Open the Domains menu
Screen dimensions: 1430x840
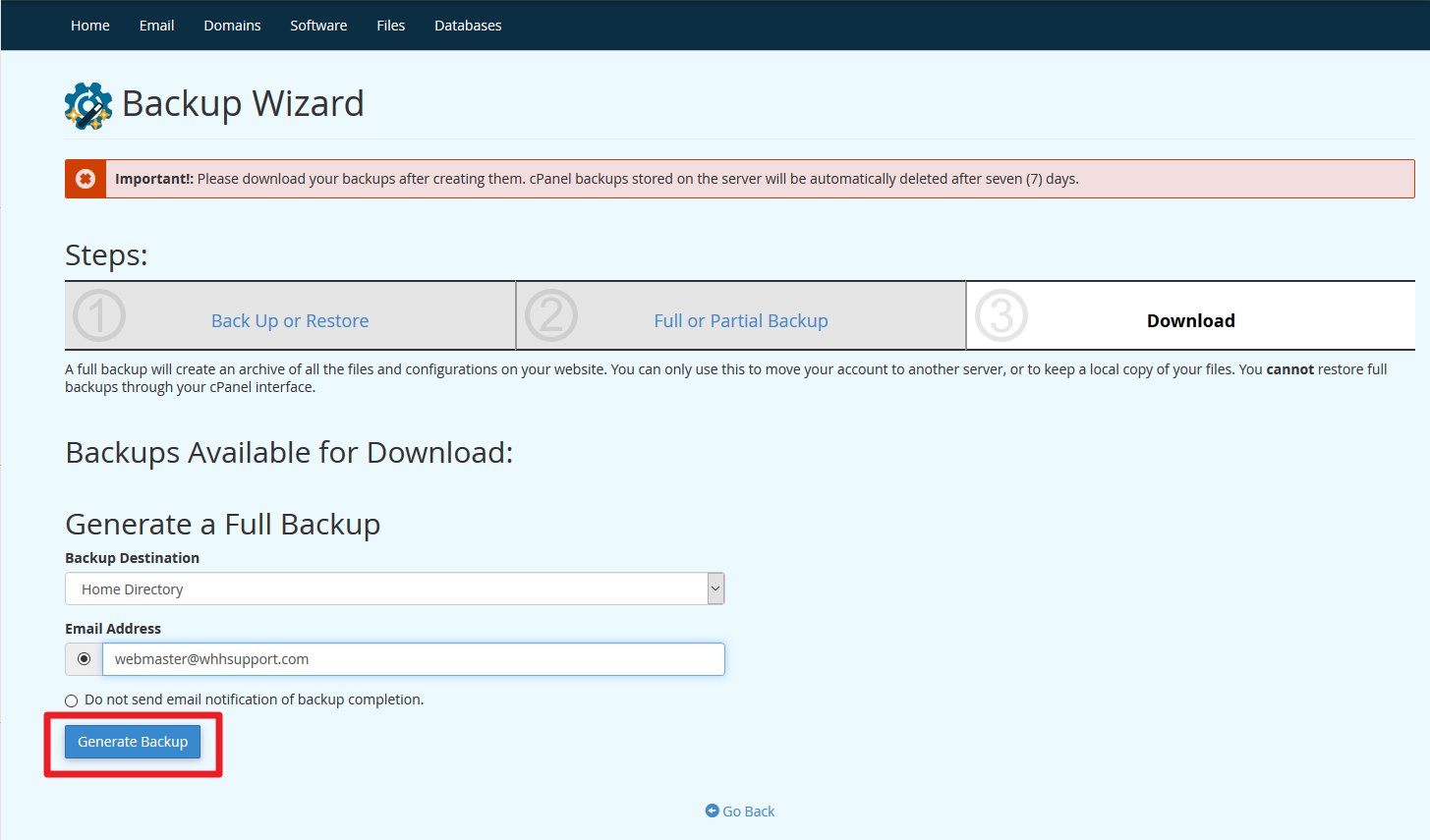click(232, 26)
